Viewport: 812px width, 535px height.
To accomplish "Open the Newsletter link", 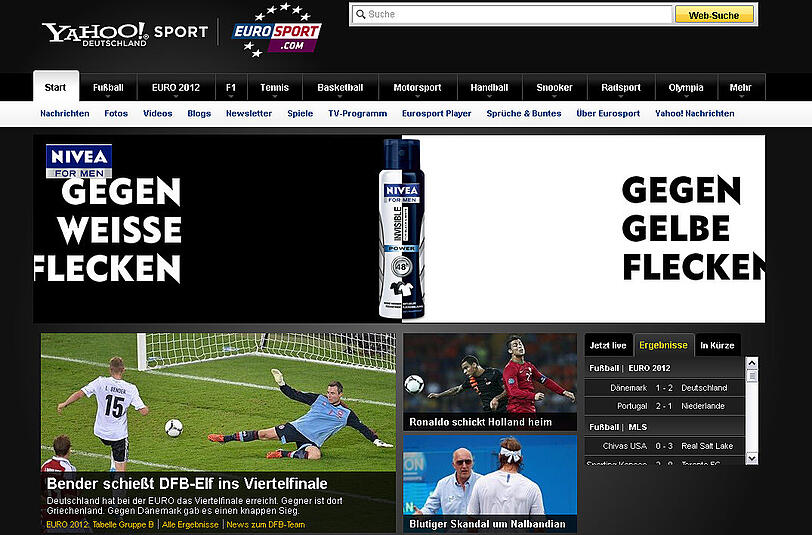I will pyautogui.click(x=249, y=113).
